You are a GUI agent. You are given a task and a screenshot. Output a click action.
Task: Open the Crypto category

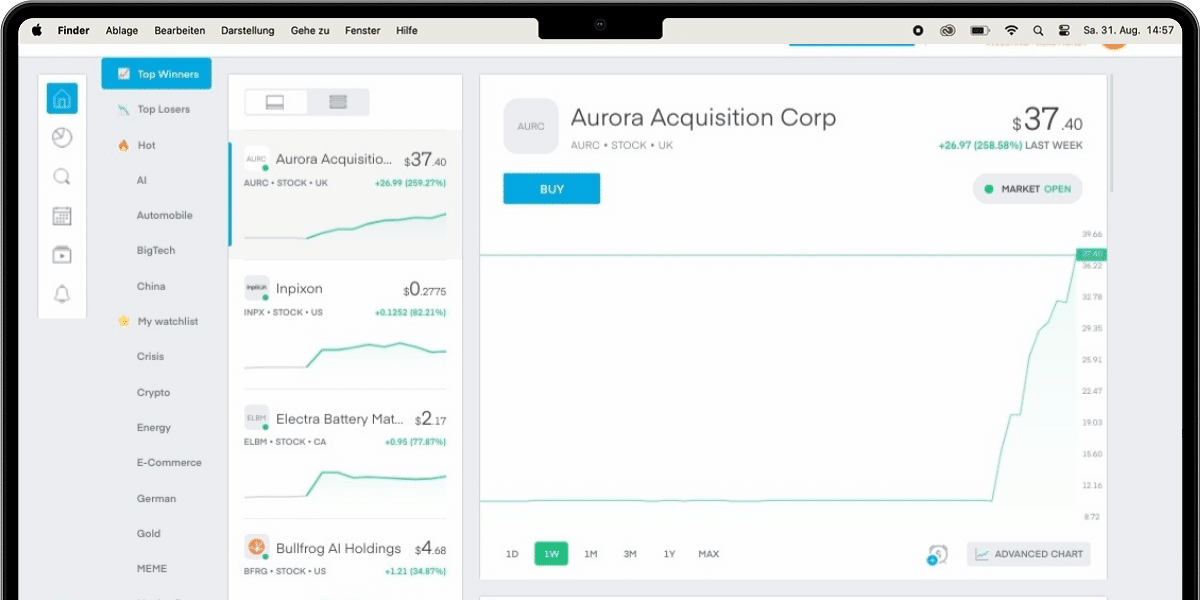(154, 392)
